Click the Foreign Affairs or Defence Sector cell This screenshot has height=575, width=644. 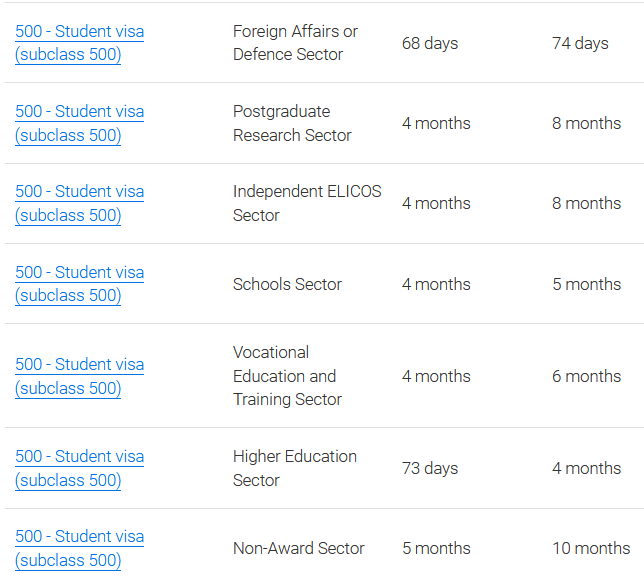tap(295, 43)
